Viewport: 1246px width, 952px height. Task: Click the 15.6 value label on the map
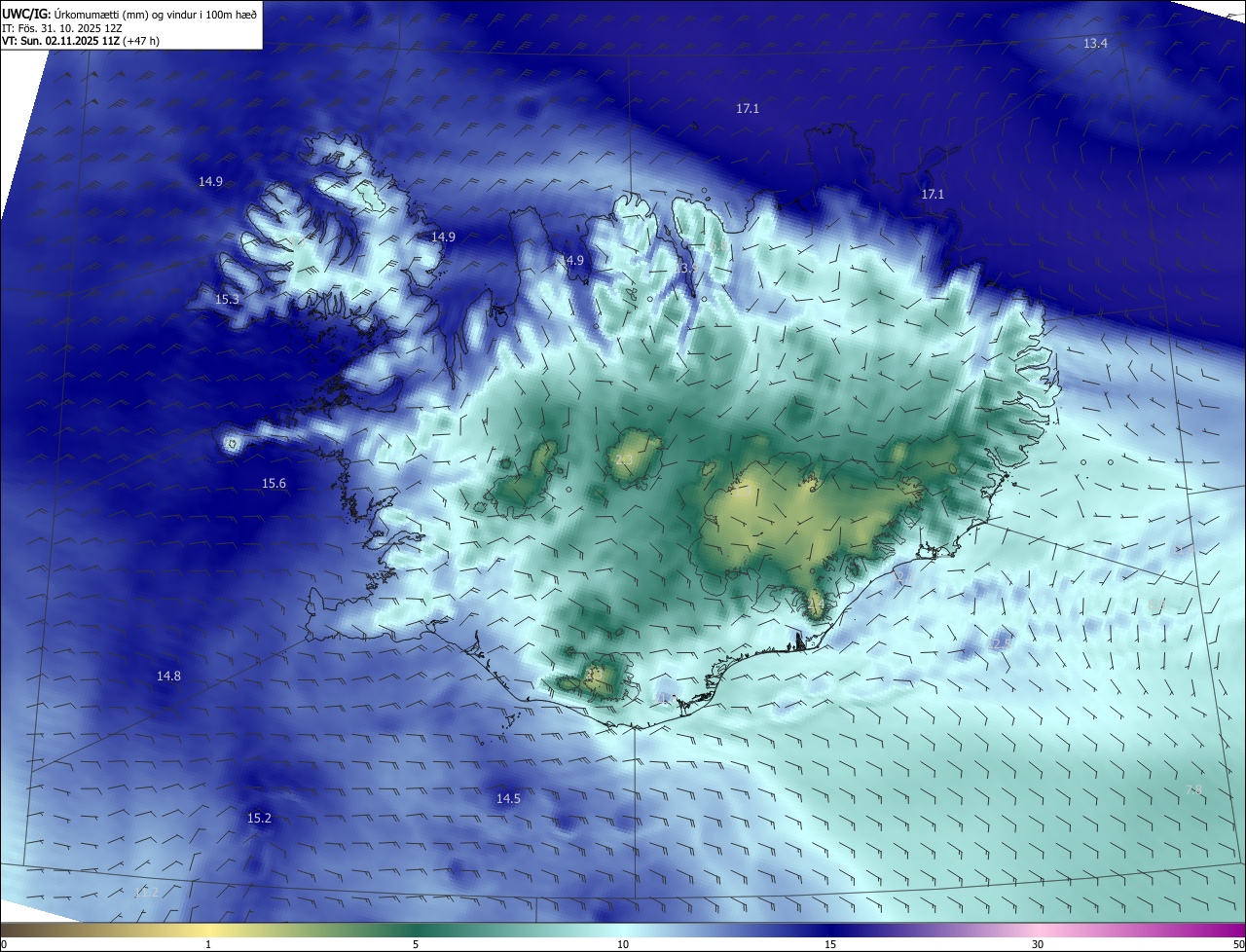click(274, 483)
